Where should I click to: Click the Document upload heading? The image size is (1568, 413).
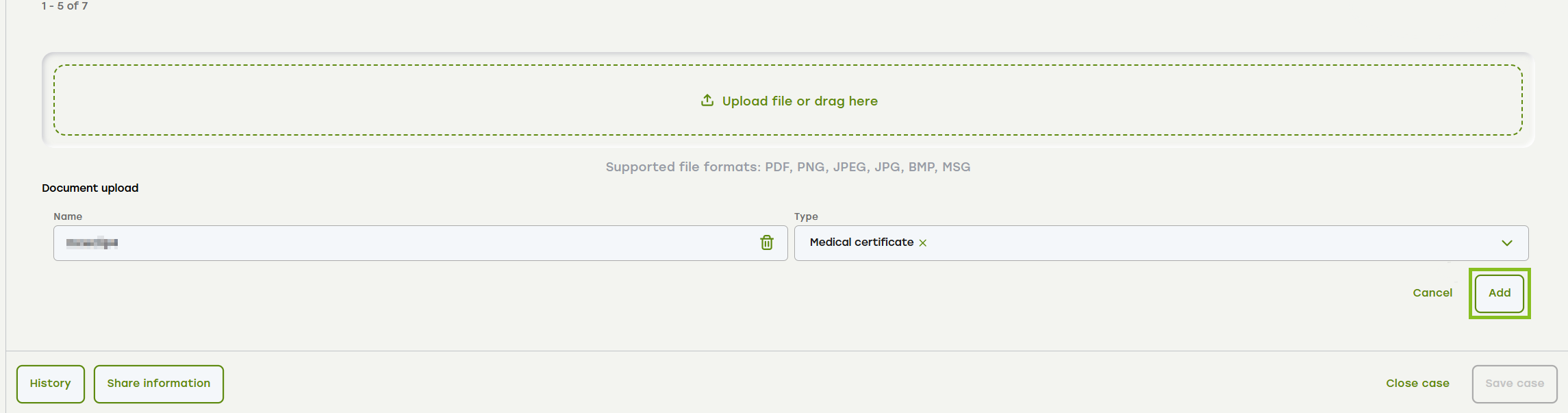[90, 188]
